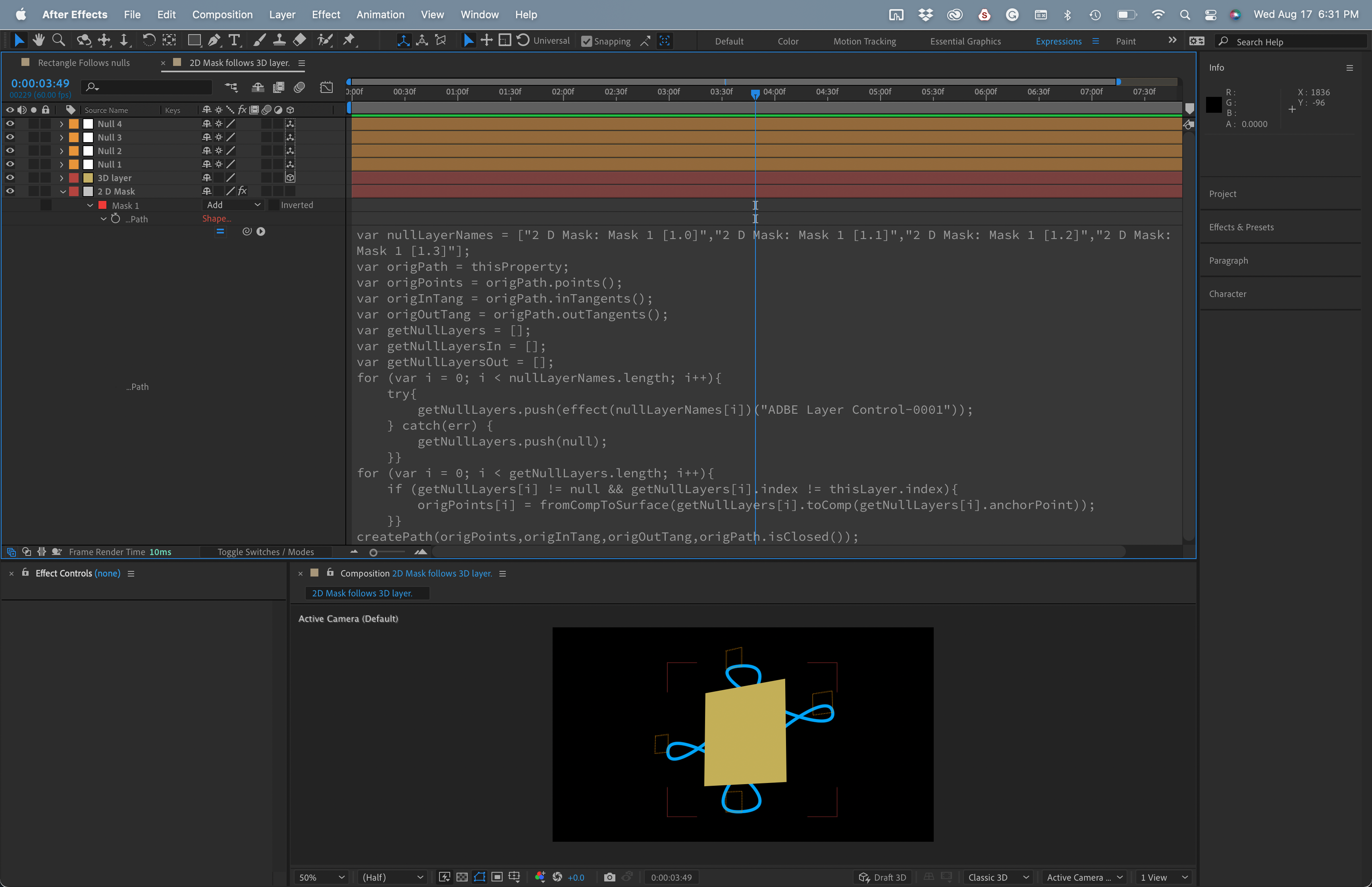
Task: Click the Mask 1 color swatch
Action: click(x=102, y=204)
